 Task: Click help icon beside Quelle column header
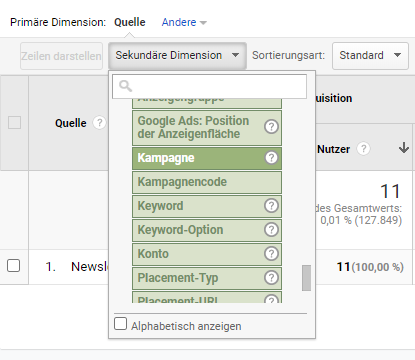[x=99, y=123]
